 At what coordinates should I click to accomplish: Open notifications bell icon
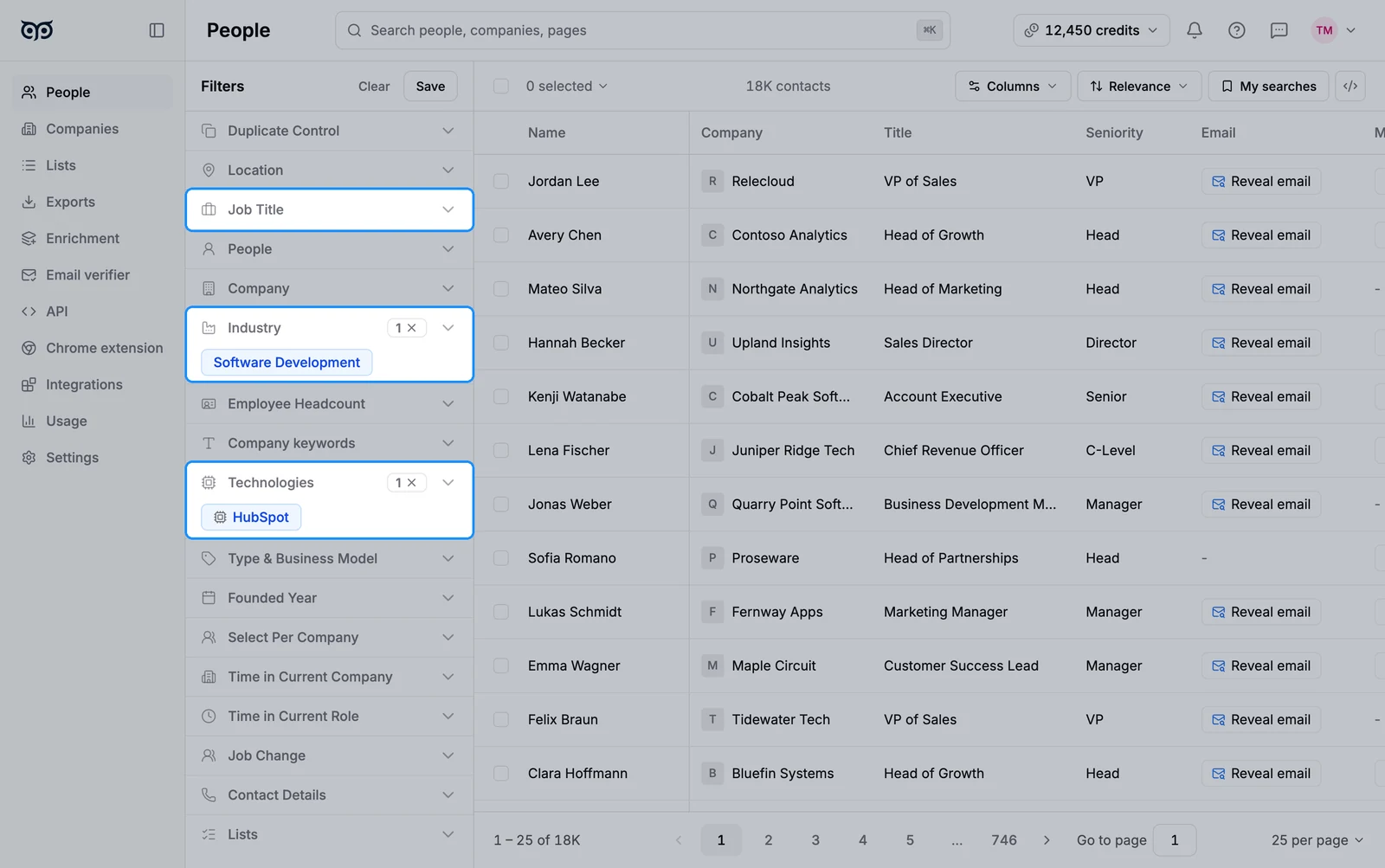[1195, 30]
